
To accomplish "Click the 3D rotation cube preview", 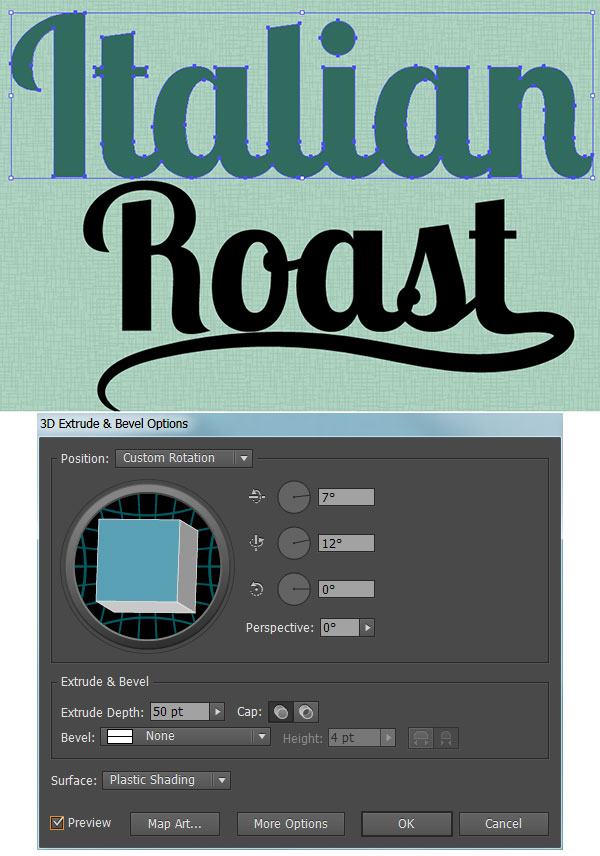I will click(147, 566).
